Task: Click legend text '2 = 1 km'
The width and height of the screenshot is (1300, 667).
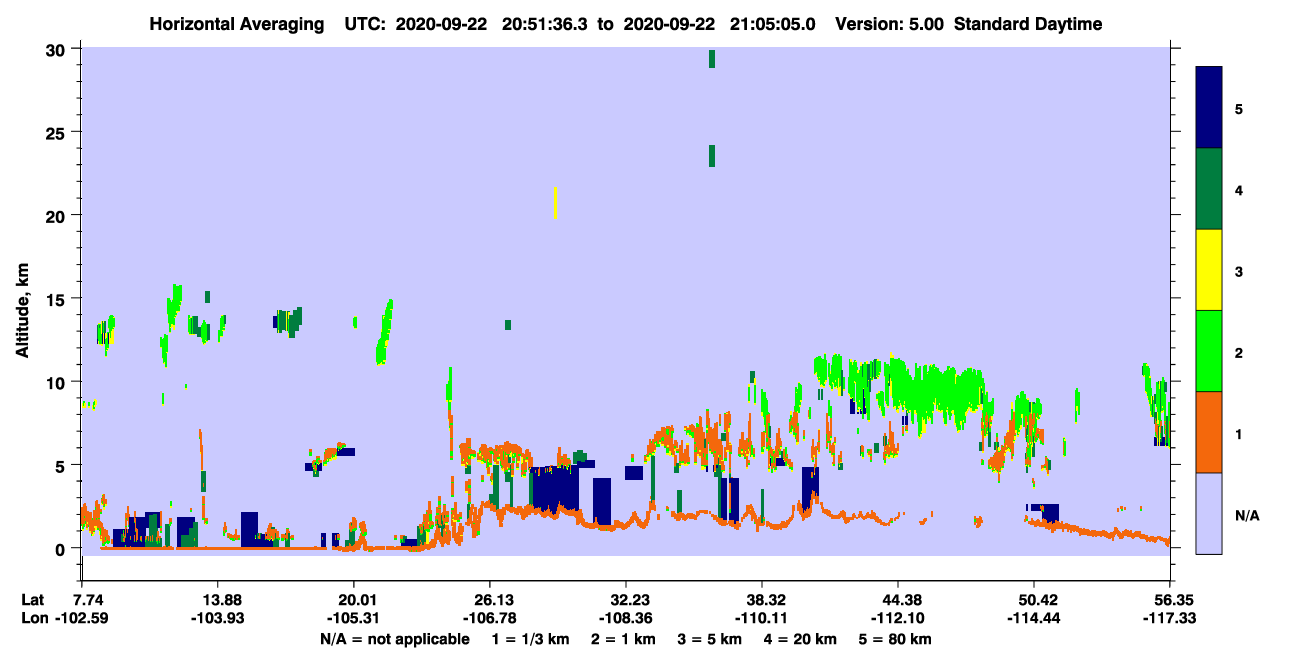Action: [x=623, y=639]
